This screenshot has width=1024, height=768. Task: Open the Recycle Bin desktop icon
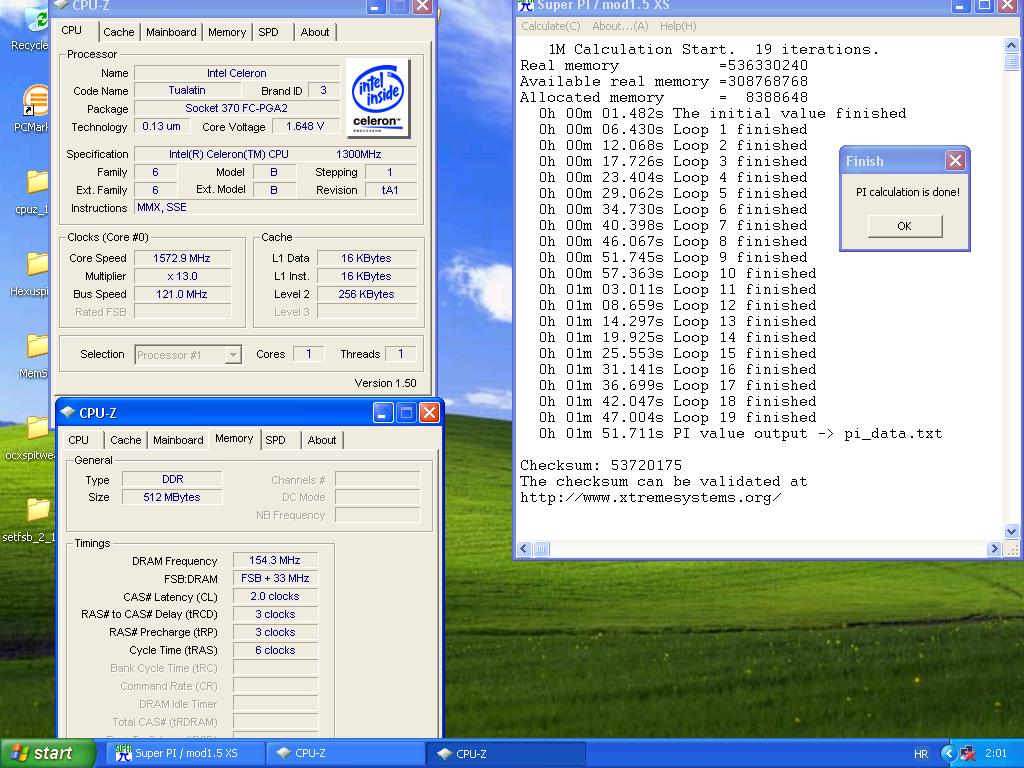(38, 20)
